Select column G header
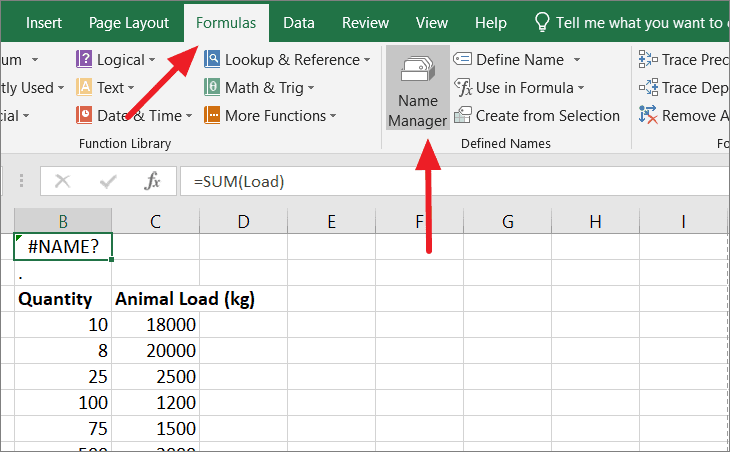The image size is (730, 452). pyautogui.click(x=507, y=221)
